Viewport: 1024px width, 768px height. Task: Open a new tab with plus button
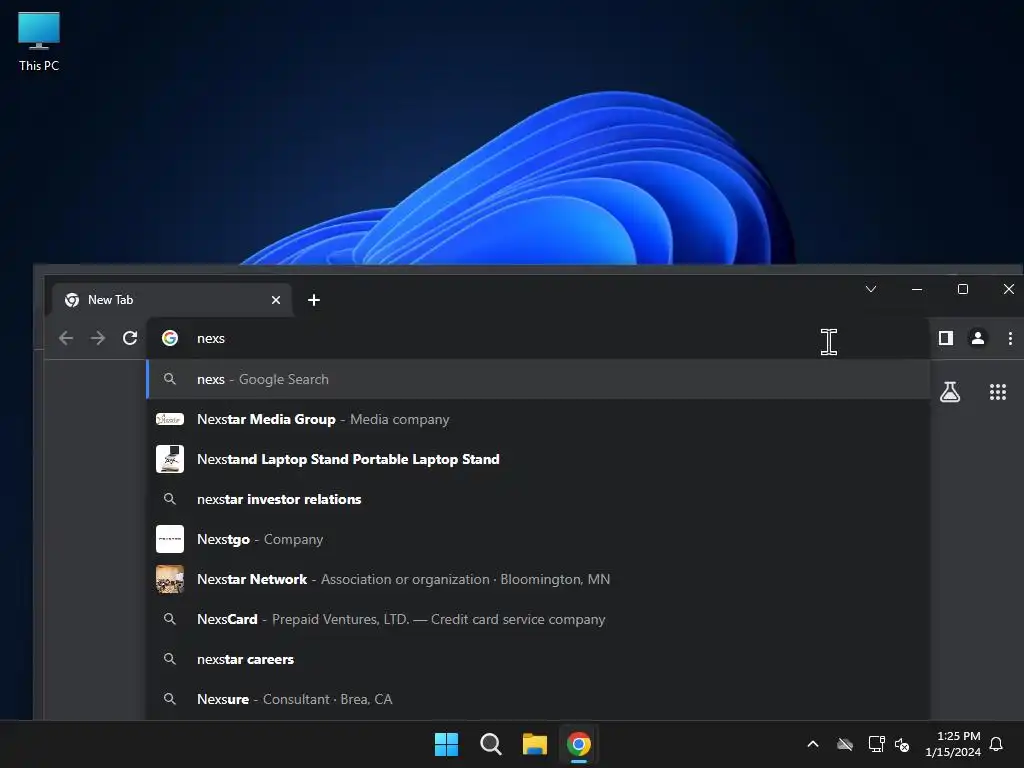click(313, 300)
